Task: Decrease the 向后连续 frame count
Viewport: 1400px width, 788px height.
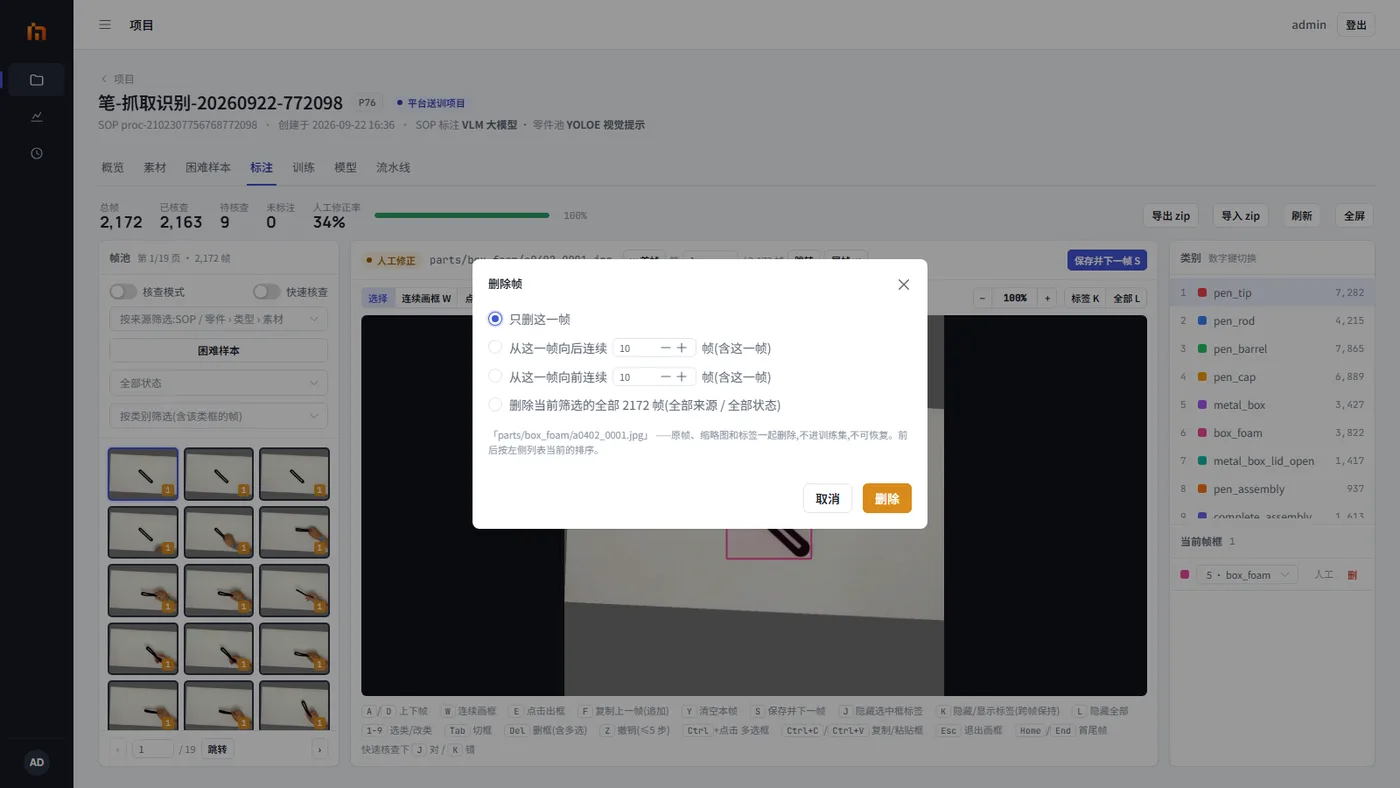Action: [x=666, y=348]
